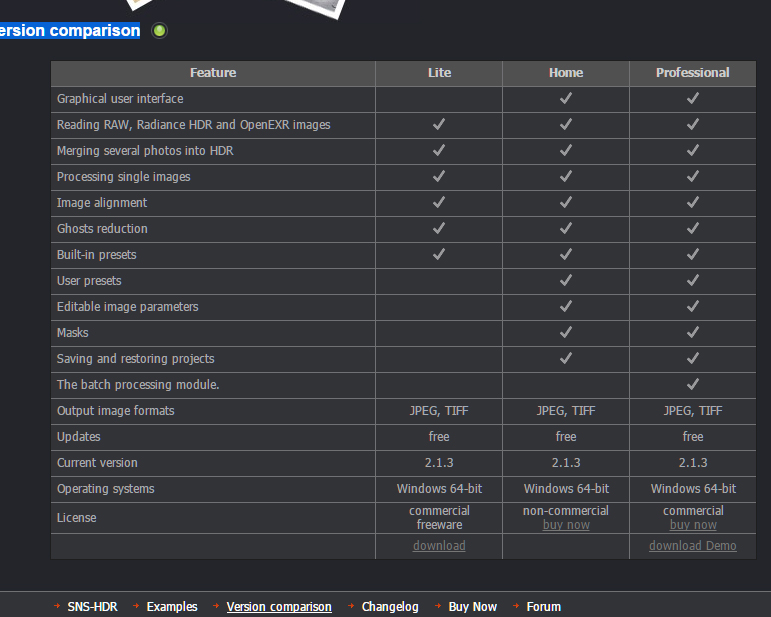
Task: Open the Changelog footer menu item
Action: click(x=390, y=607)
